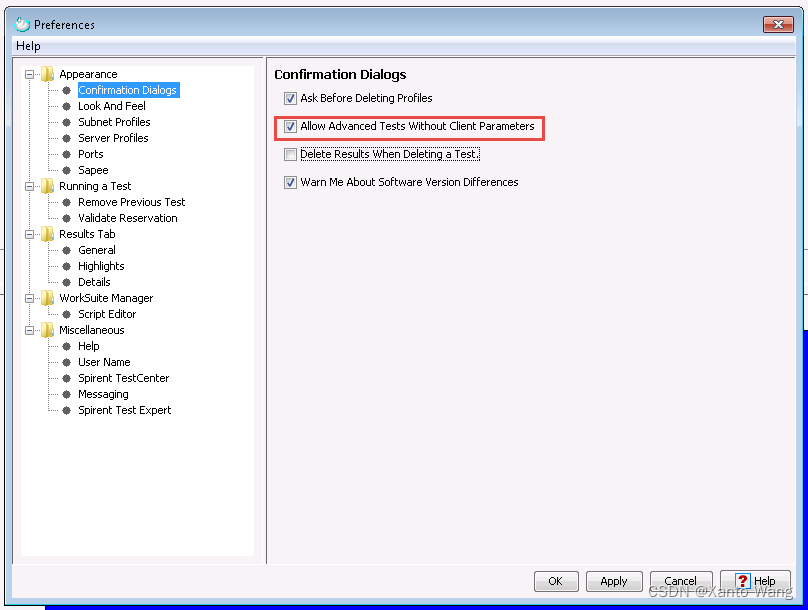Collapse the Miscellaneous tree node
Screen dimensions: 808x610
(x=30, y=330)
